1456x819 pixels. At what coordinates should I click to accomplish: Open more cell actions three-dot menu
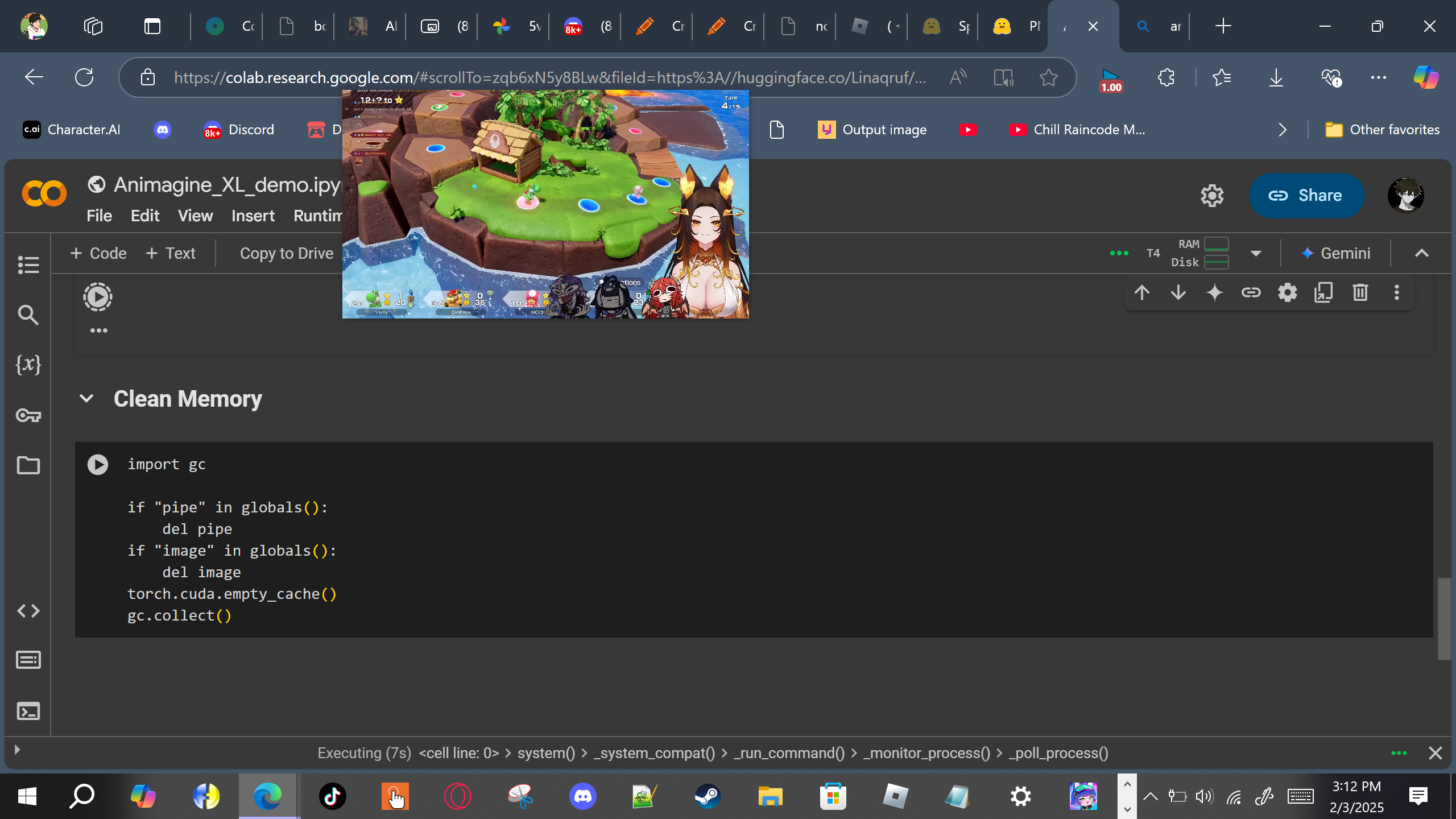pos(1397,293)
